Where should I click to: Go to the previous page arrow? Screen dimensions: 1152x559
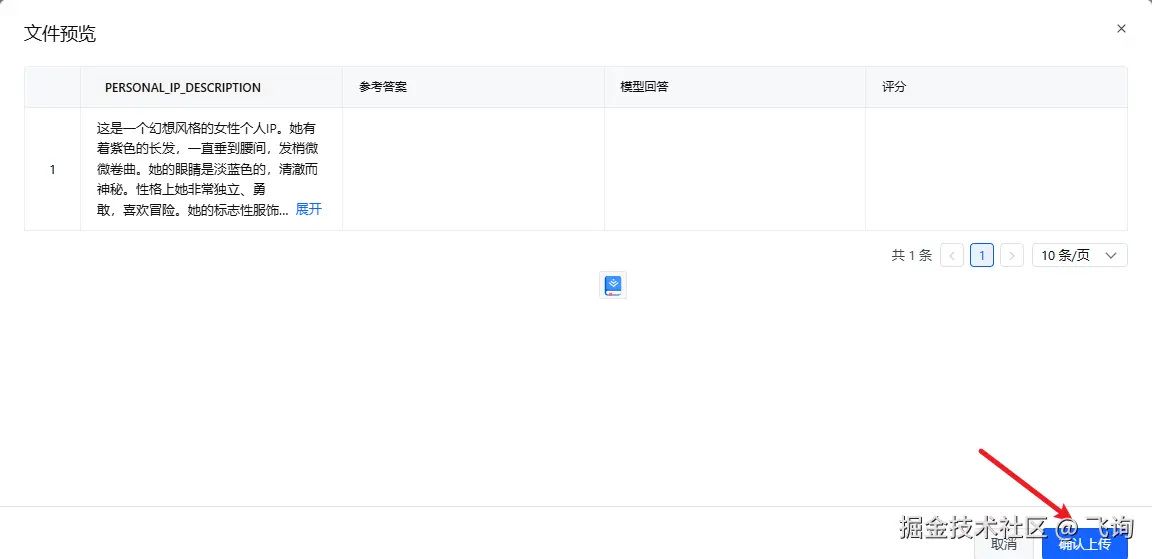click(952, 256)
